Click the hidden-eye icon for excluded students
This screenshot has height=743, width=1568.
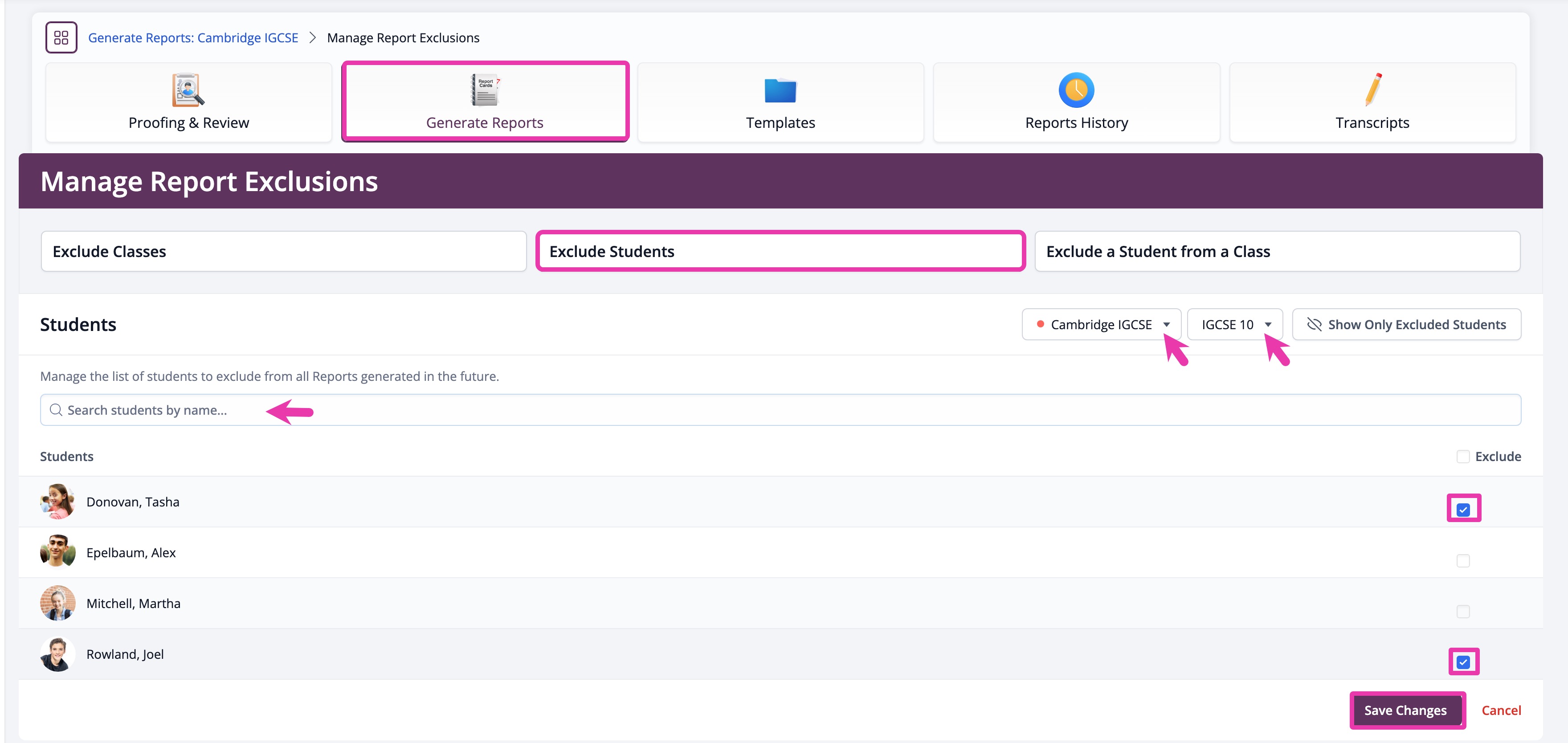(x=1314, y=324)
